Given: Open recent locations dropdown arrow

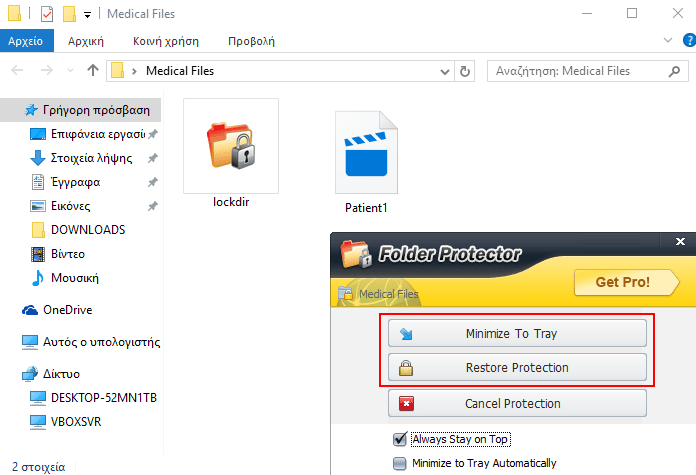Looking at the screenshot, I should (x=71, y=71).
